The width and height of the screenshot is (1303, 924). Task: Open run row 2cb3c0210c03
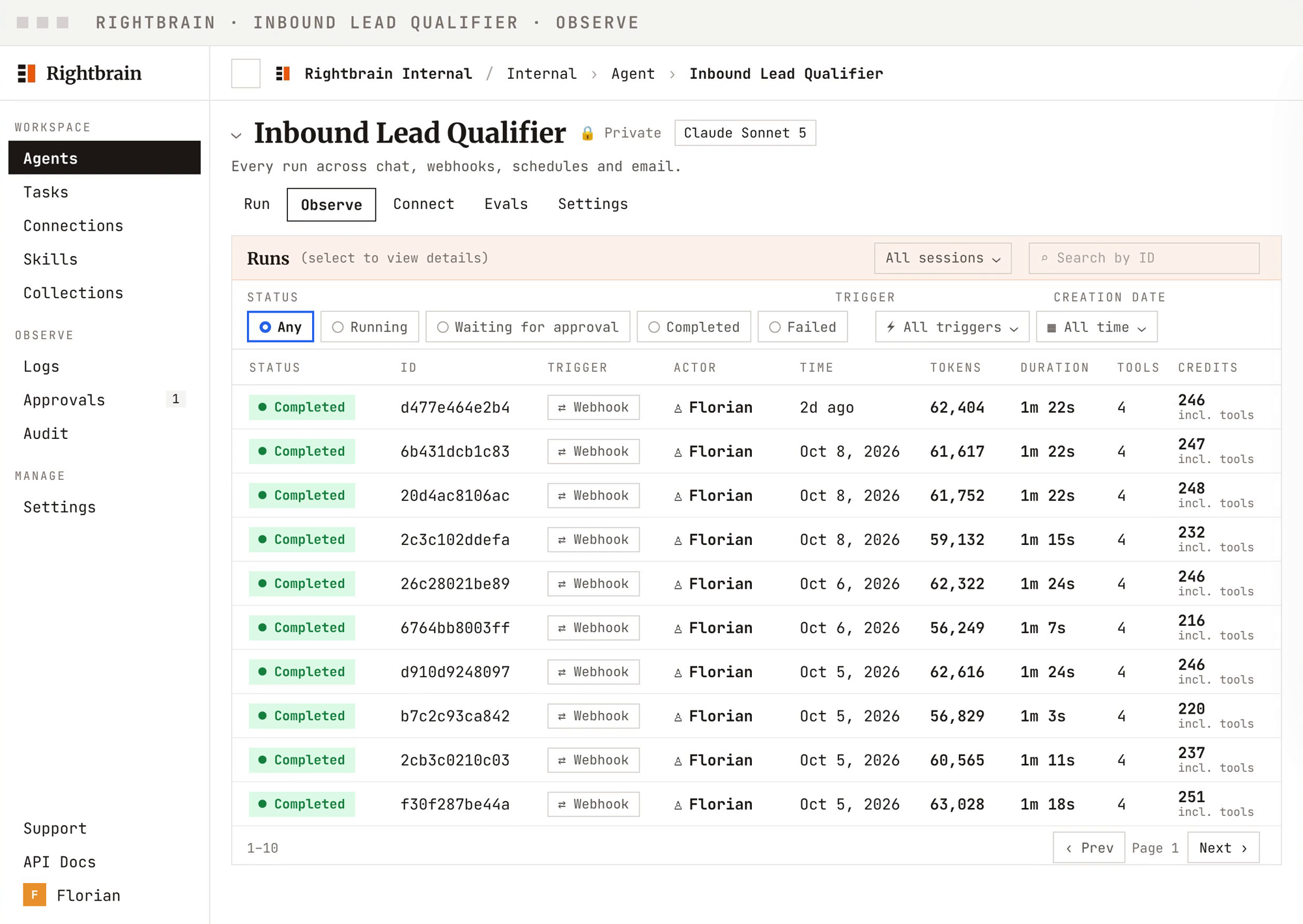click(x=756, y=760)
